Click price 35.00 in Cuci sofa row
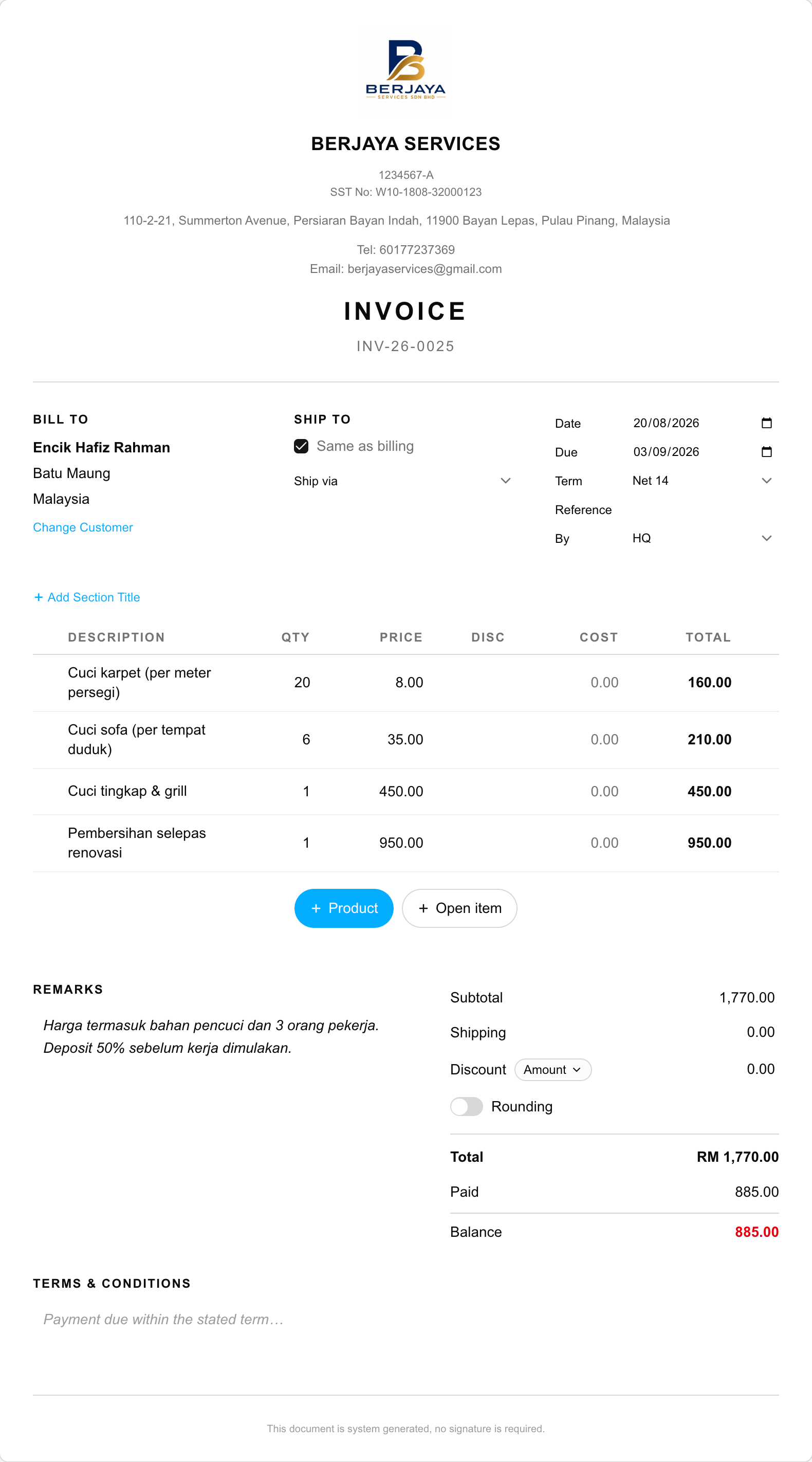This screenshot has width=812, height=1462. [x=405, y=740]
